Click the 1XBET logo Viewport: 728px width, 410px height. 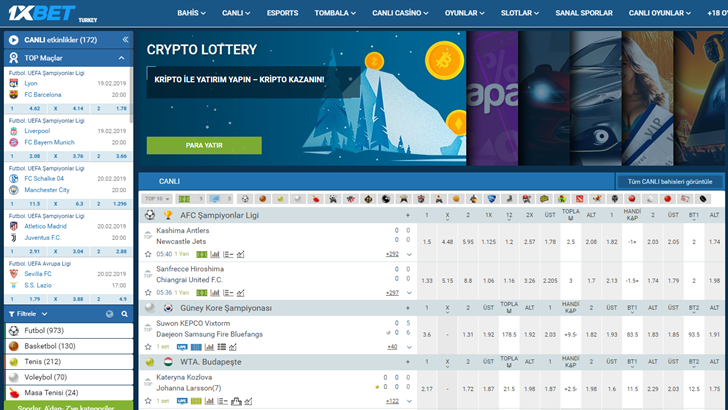pyautogui.click(x=42, y=13)
